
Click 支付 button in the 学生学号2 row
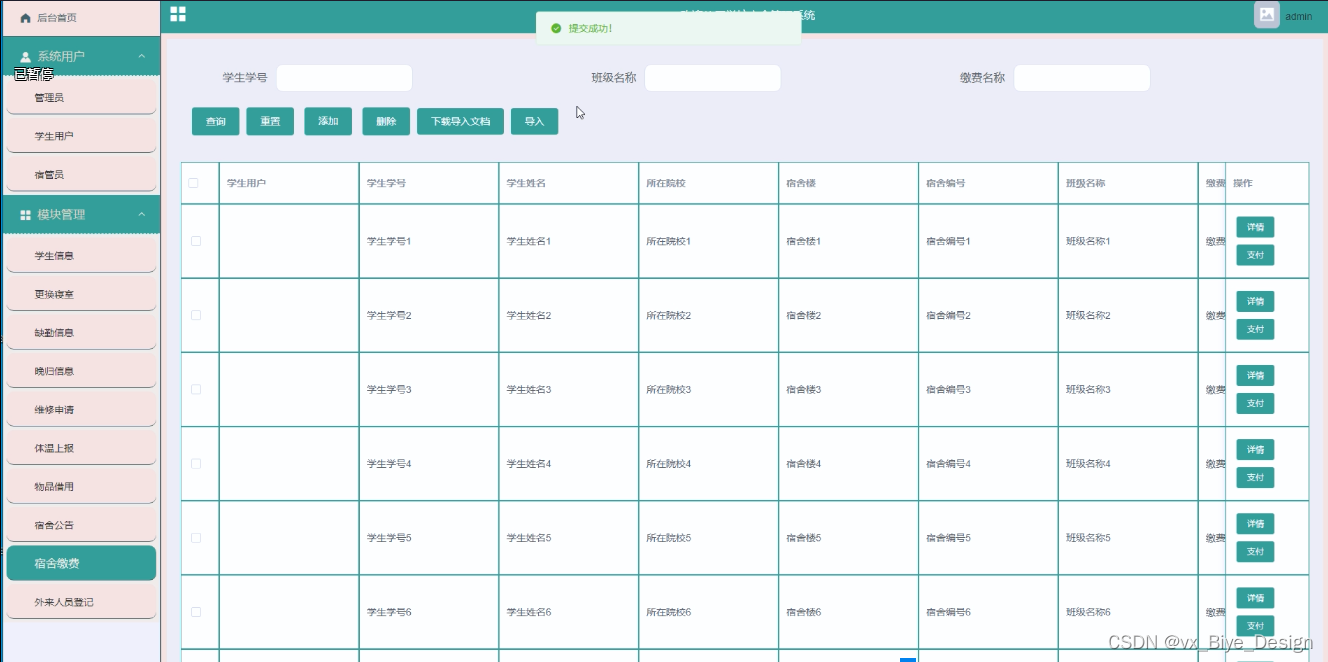click(1255, 329)
